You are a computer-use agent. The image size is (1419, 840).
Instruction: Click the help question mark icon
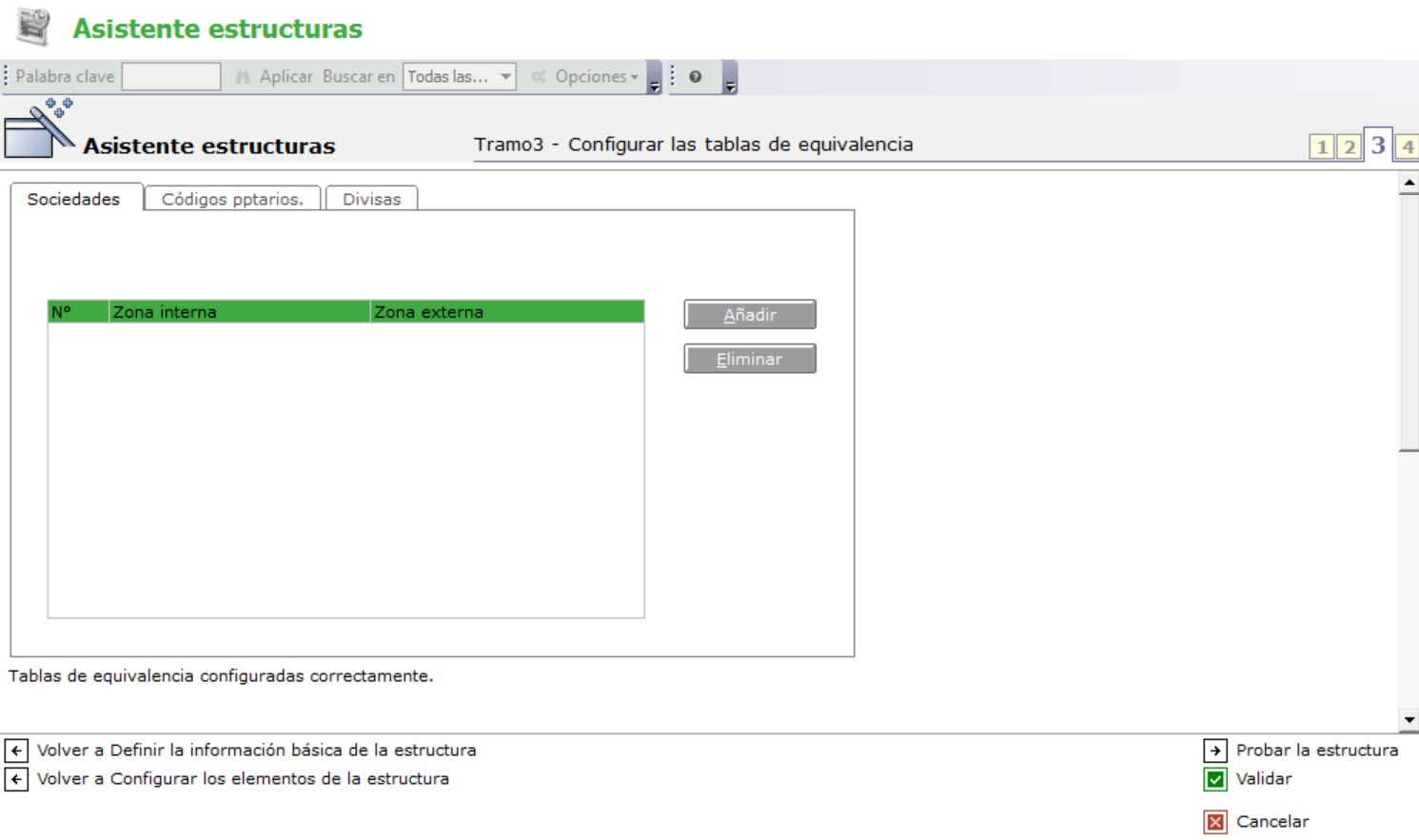[x=696, y=77]
